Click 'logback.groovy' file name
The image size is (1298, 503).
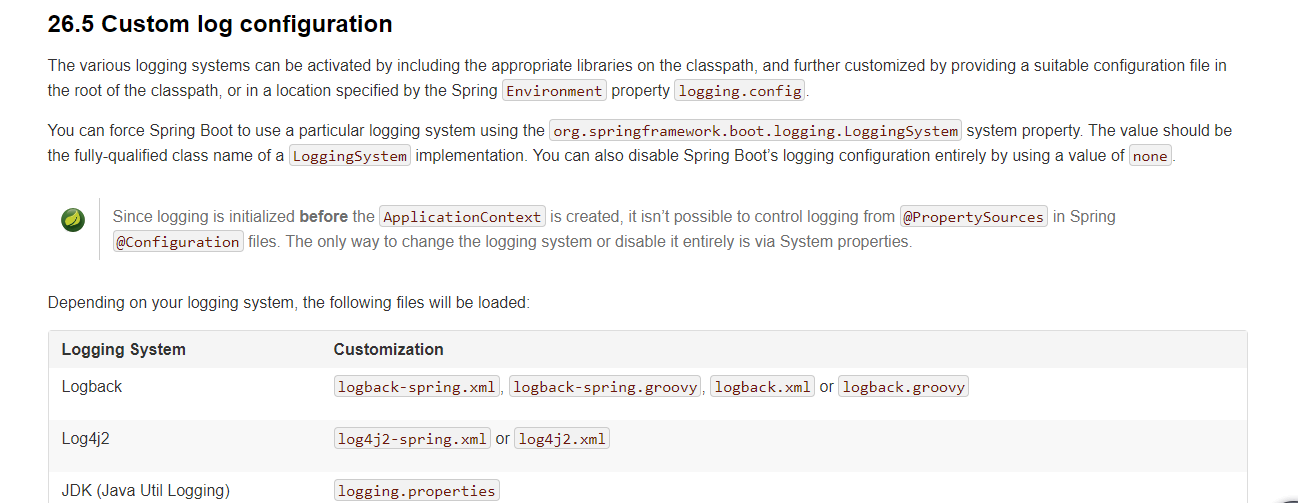(x=904, y=387)
